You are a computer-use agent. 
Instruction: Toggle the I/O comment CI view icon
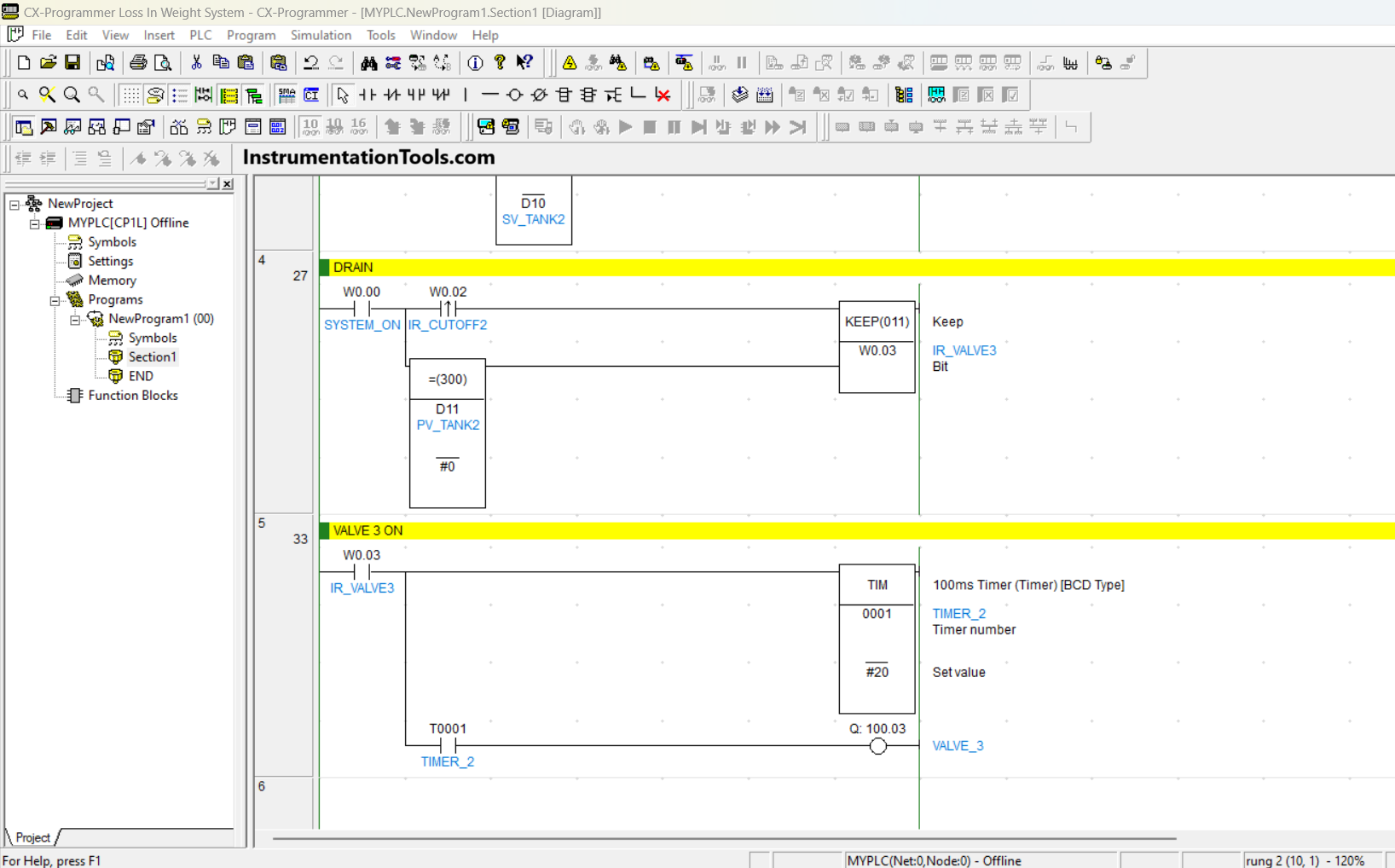click(x=311, y=95)
